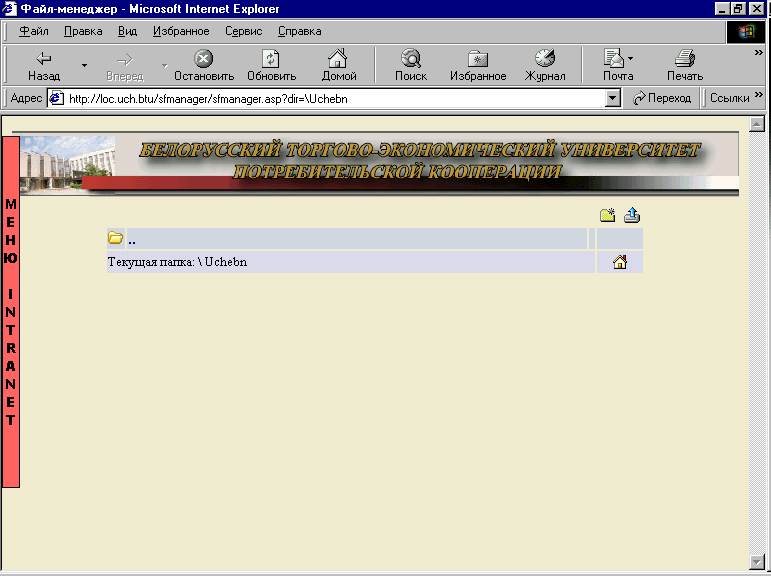771x576 pixels.
Task: Click the Переход (Go) button
Action: 662,98
